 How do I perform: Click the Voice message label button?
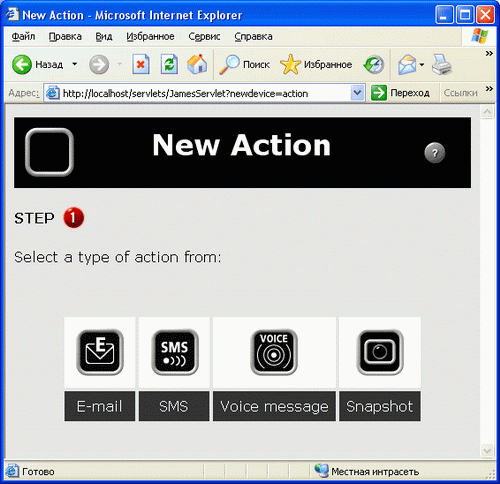[x=274, y=406]
